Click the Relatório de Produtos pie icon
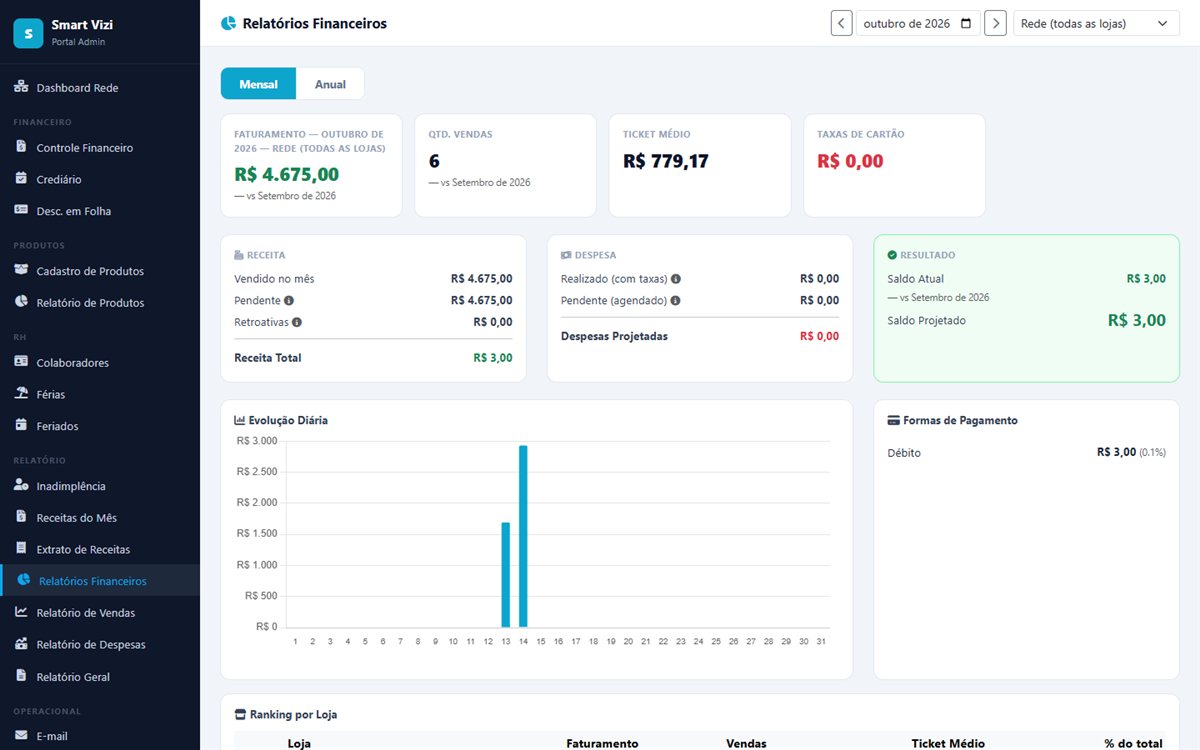 pos(21,302)
